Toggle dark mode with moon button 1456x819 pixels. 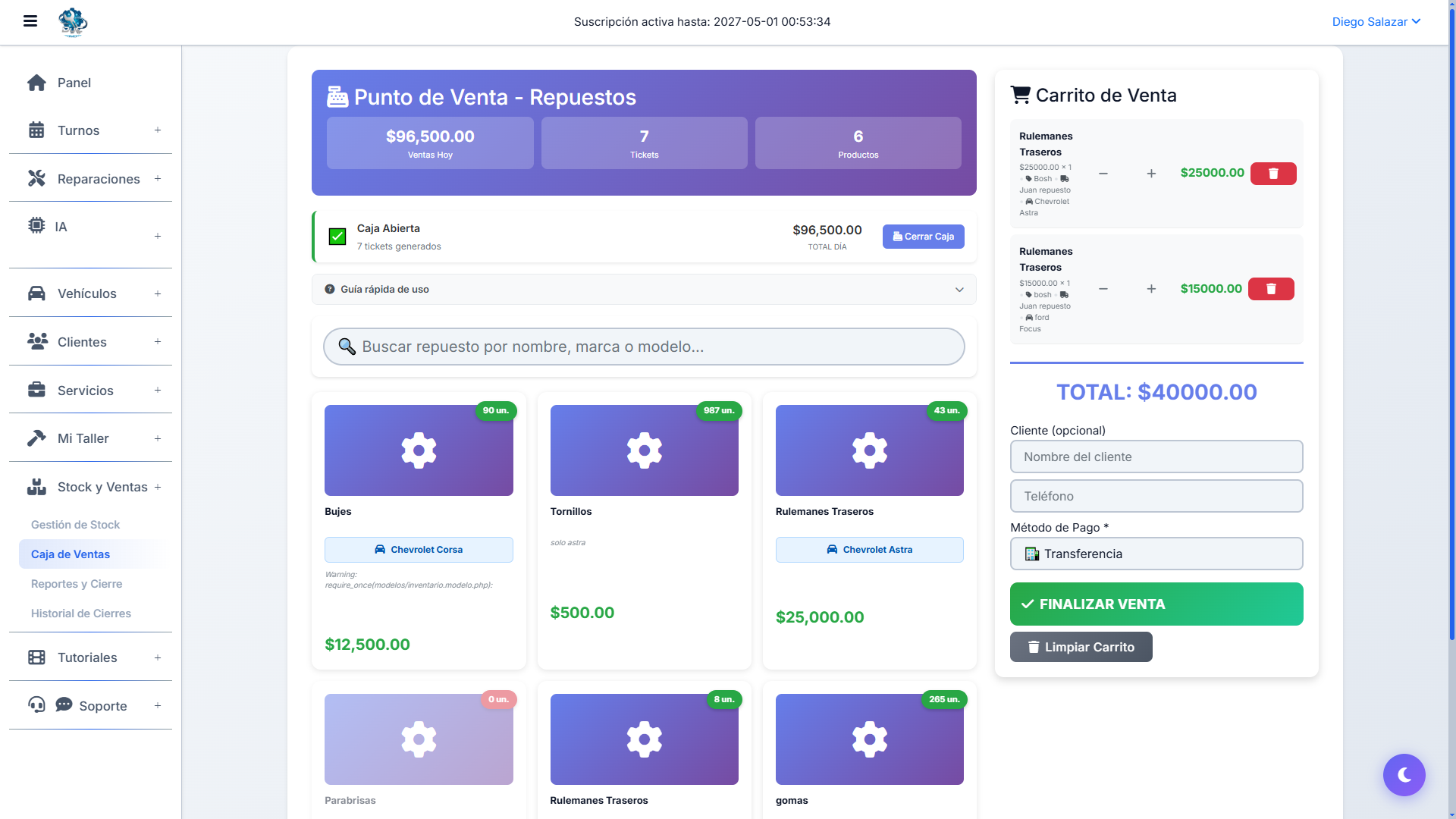[1404, 774]
